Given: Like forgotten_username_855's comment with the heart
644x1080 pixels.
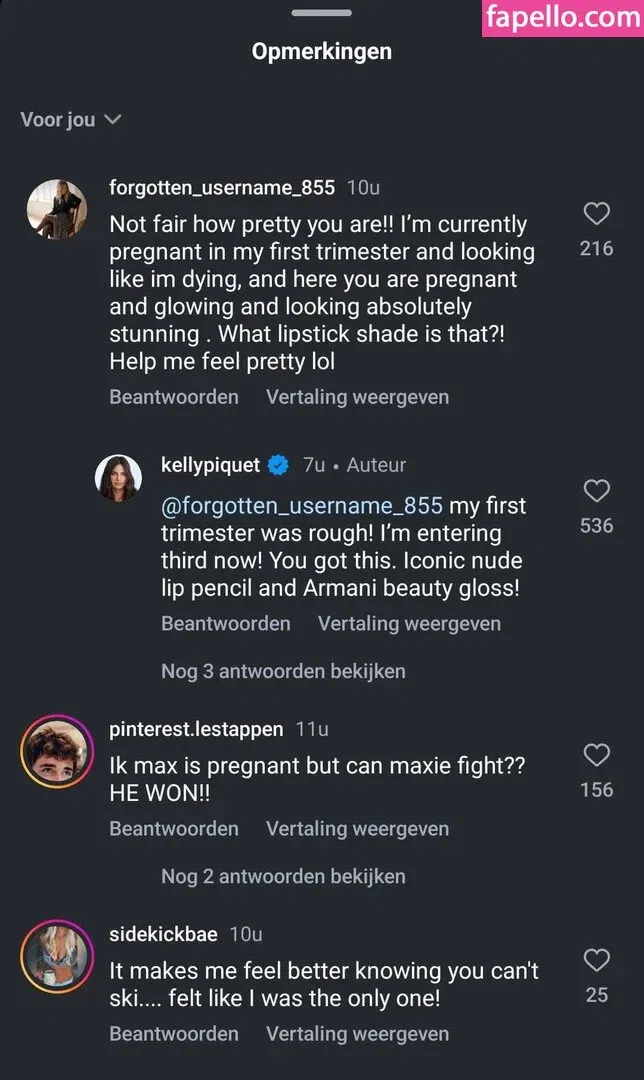Looking at the screenshot, I should click(597, 213).
